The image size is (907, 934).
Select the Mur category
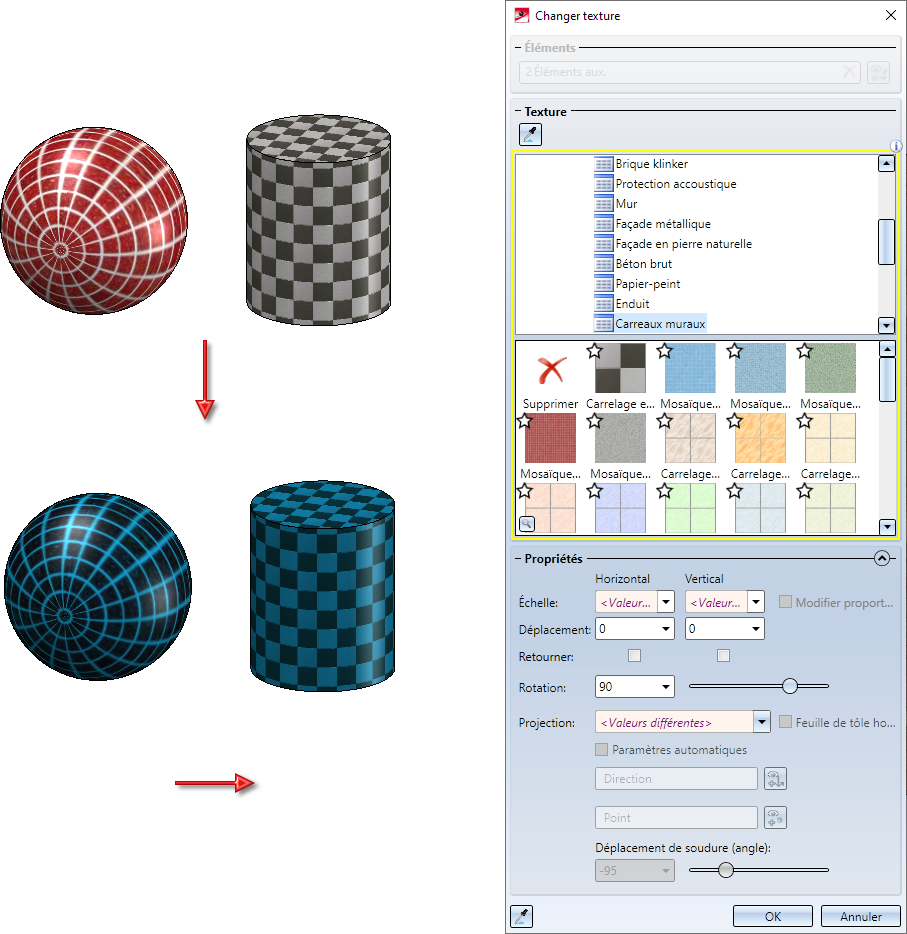coord(627,204)
